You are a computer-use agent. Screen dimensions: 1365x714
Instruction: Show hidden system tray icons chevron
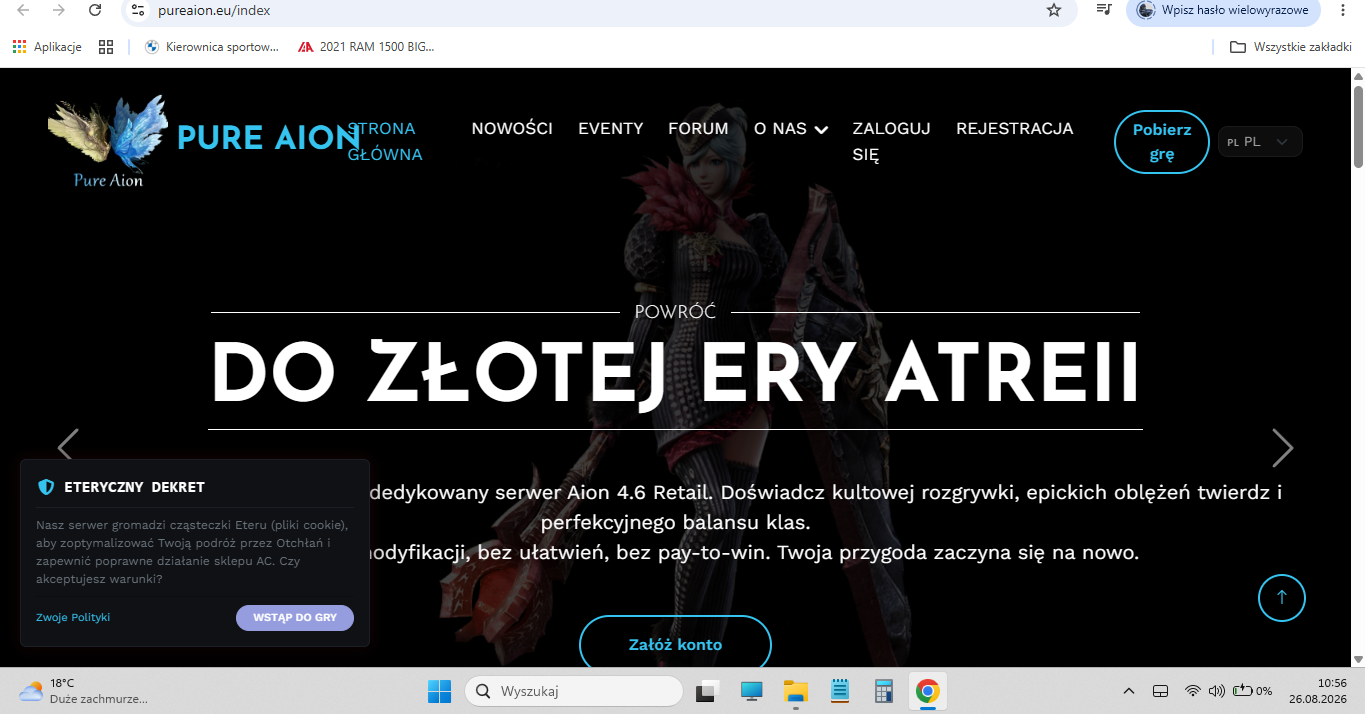point(1129,691)
